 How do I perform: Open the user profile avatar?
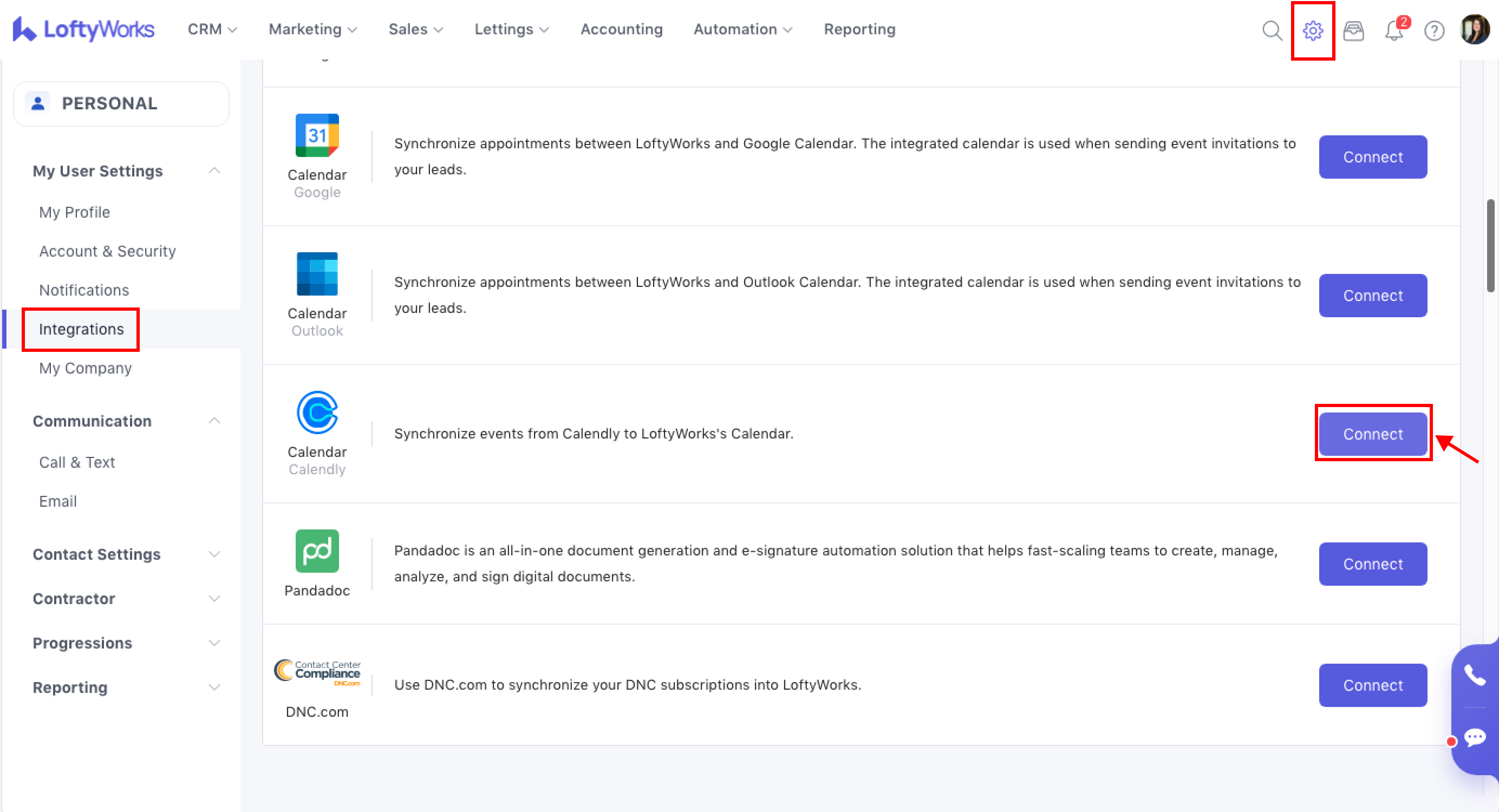[1475, 29]
